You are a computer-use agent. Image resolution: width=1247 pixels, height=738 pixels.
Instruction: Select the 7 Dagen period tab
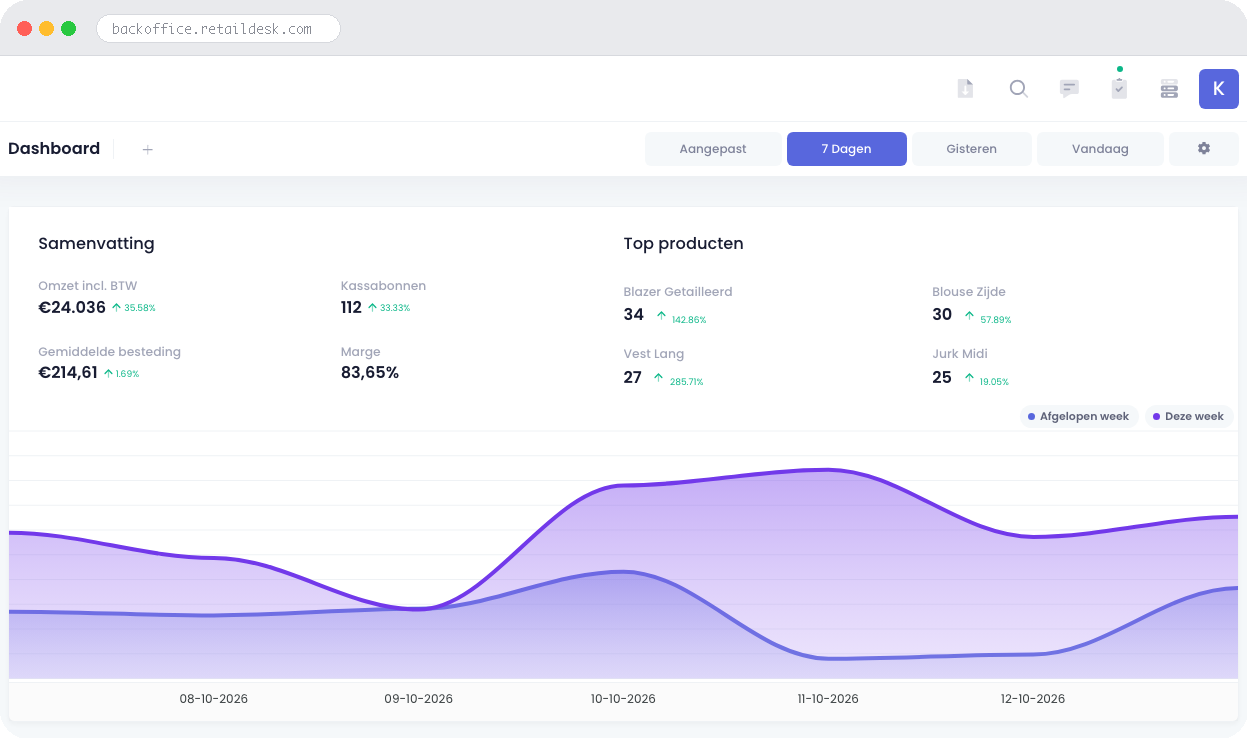tap(847, 149)
